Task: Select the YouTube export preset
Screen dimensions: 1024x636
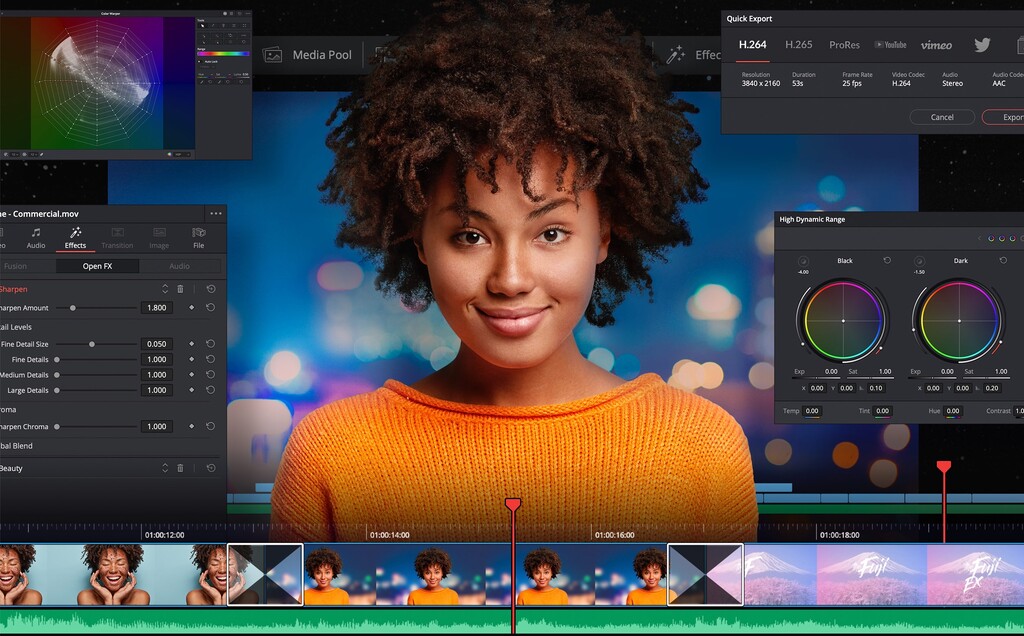Action: coord(891,45)
